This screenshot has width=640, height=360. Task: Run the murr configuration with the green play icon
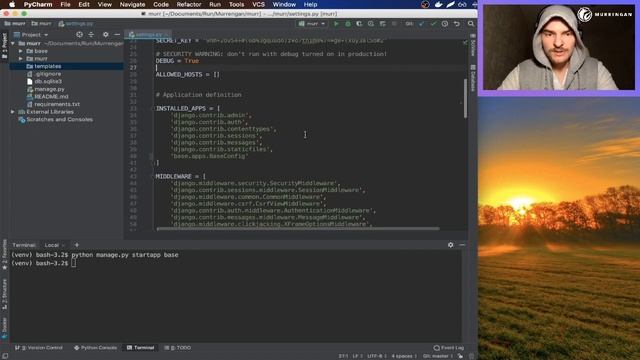(336, 24)
